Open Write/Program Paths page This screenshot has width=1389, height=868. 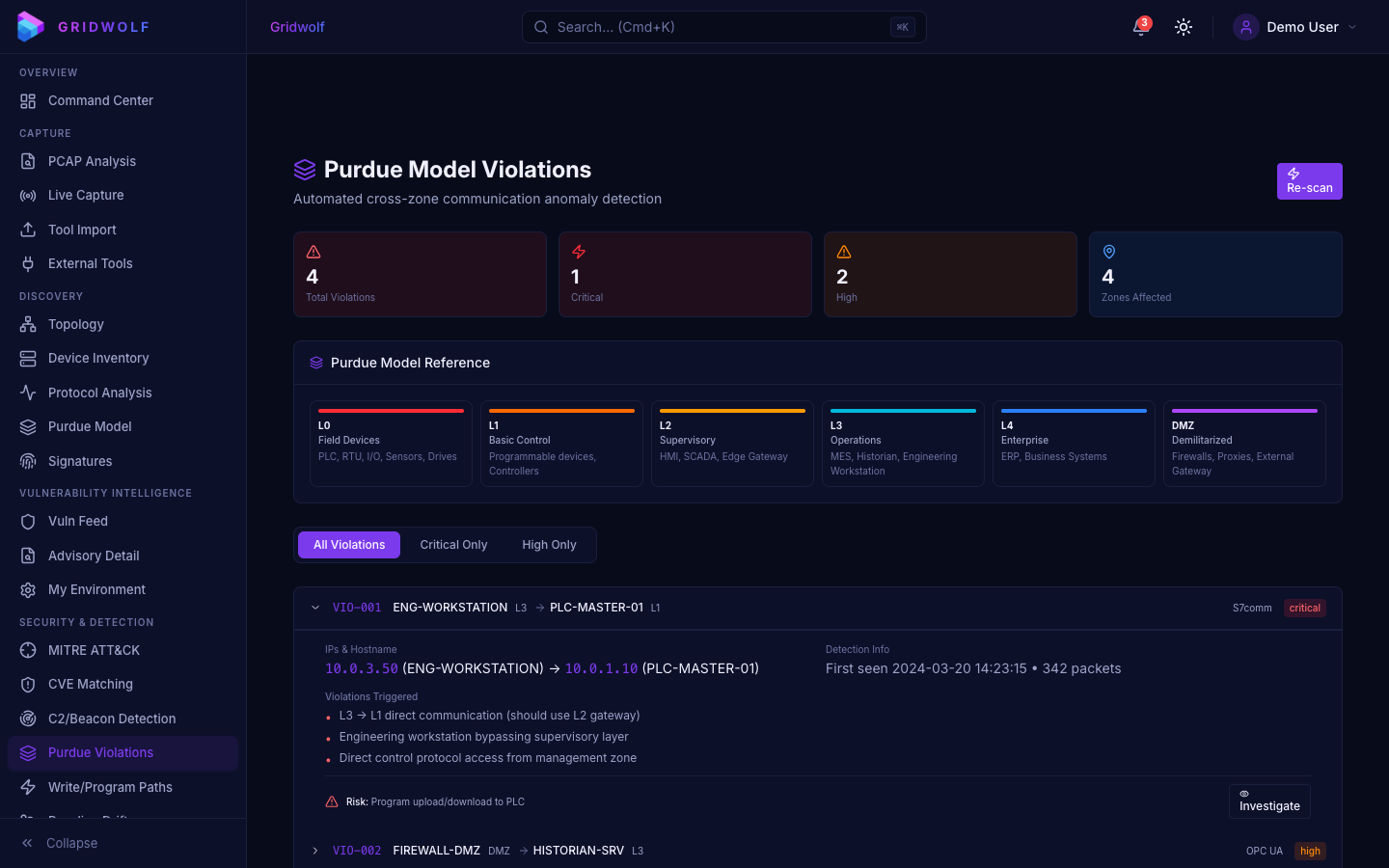click(x=110, y=787)
